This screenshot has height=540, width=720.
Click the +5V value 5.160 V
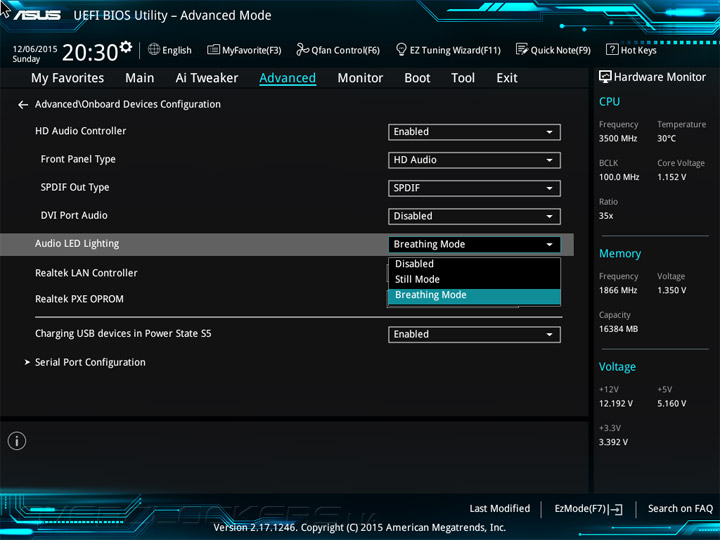[672, 403]
